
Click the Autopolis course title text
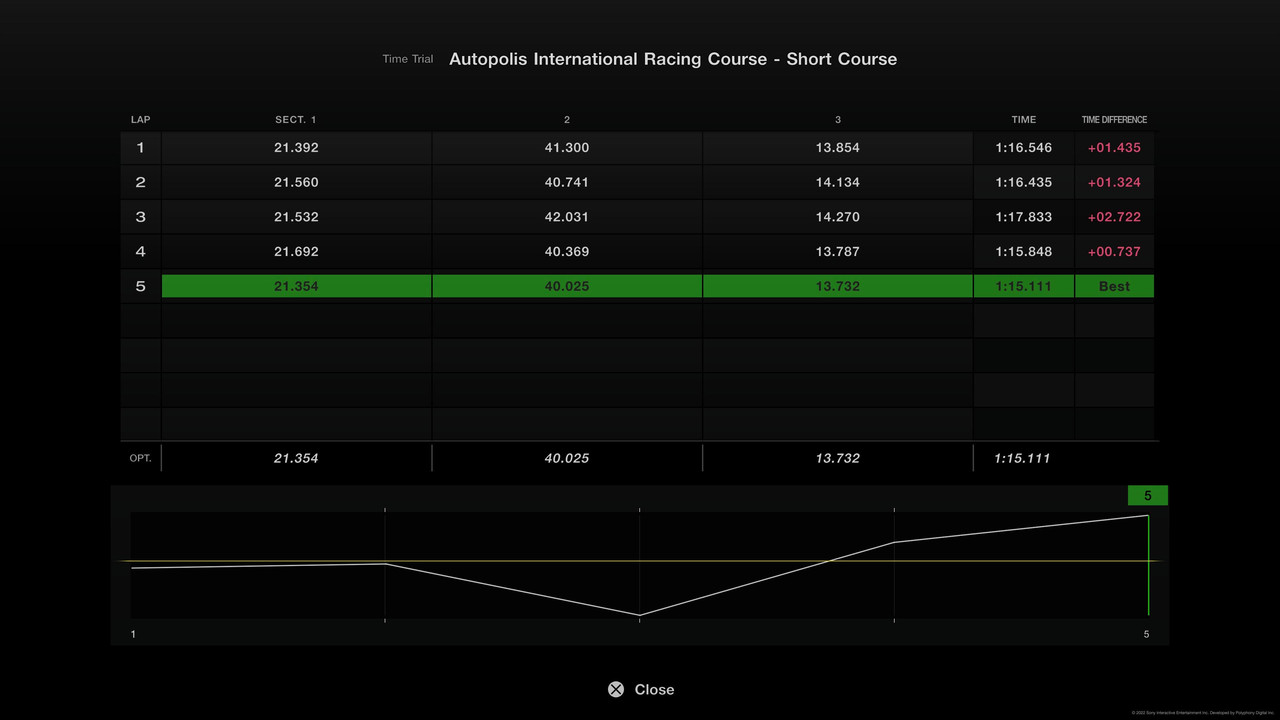click(x=673, y=59)
